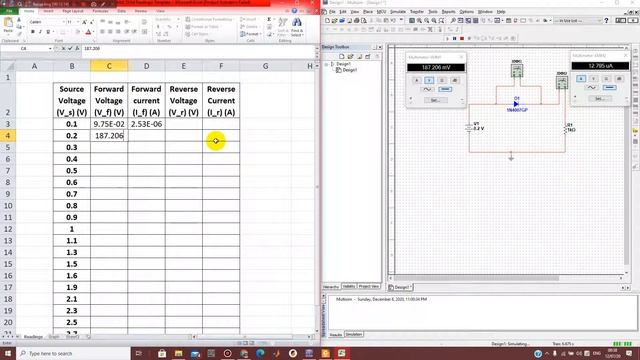Select DC mode on right multimeter
Viewport: 640px width, 360px height.
click(x=609, y=88)
